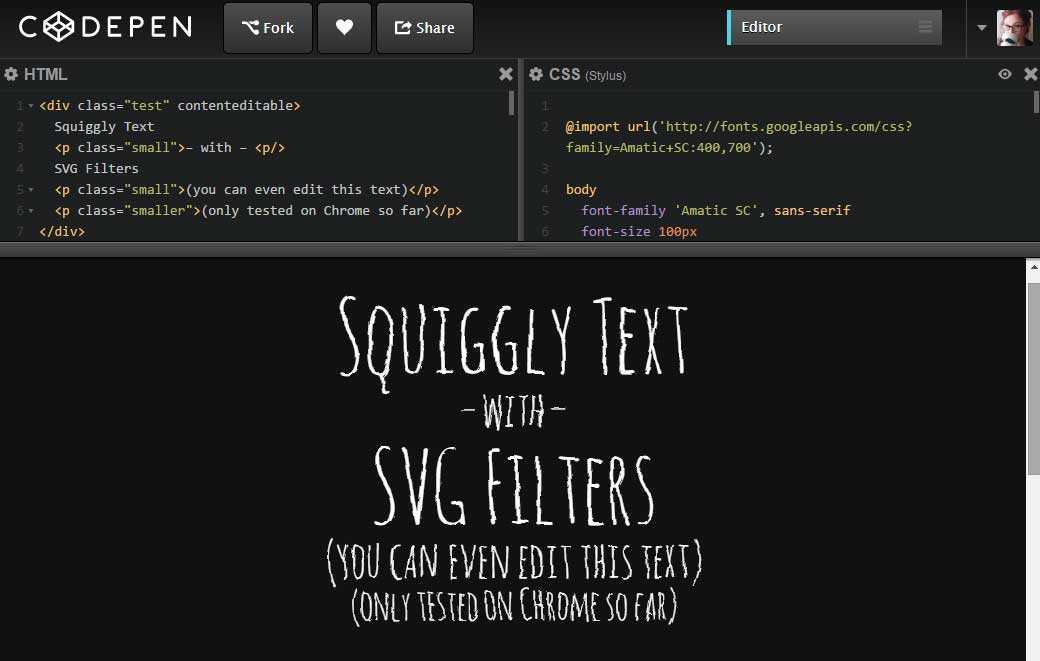Open the Editor view mode menu
1040x661 pixels.
tap(833, 27)
